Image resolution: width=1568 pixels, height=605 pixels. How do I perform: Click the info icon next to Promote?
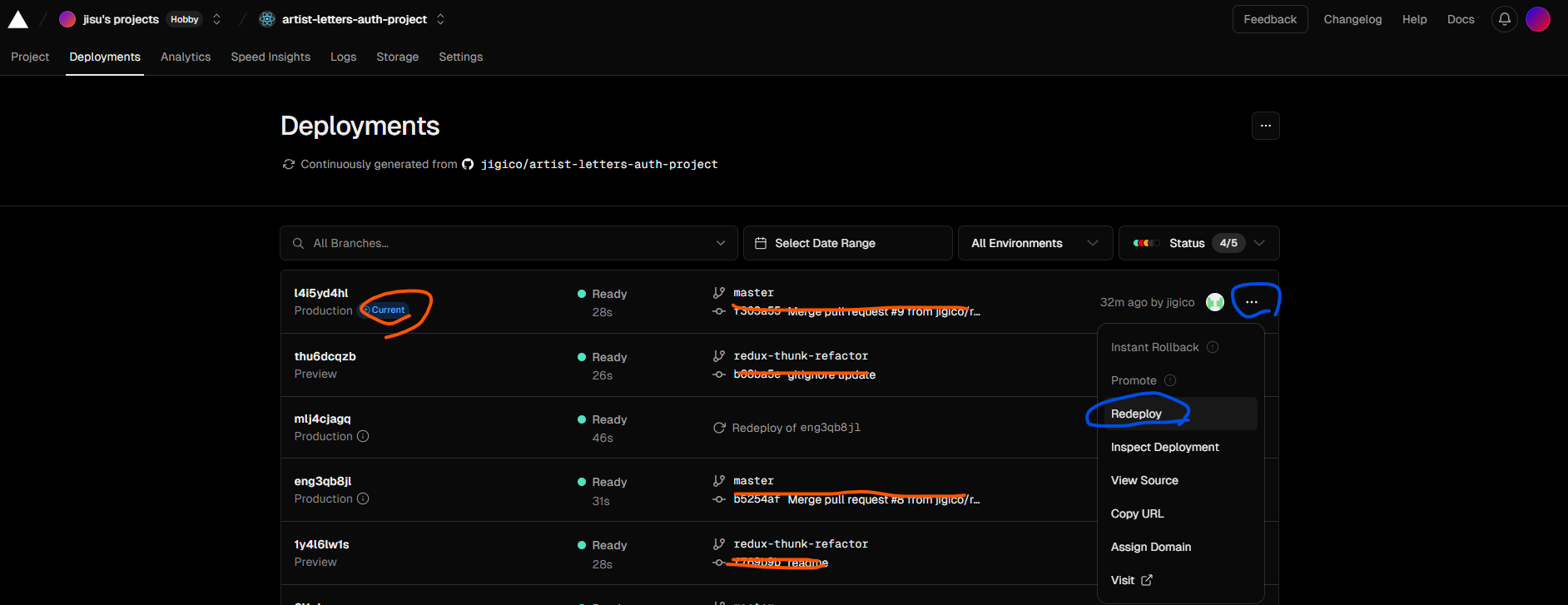(1170, 380)
